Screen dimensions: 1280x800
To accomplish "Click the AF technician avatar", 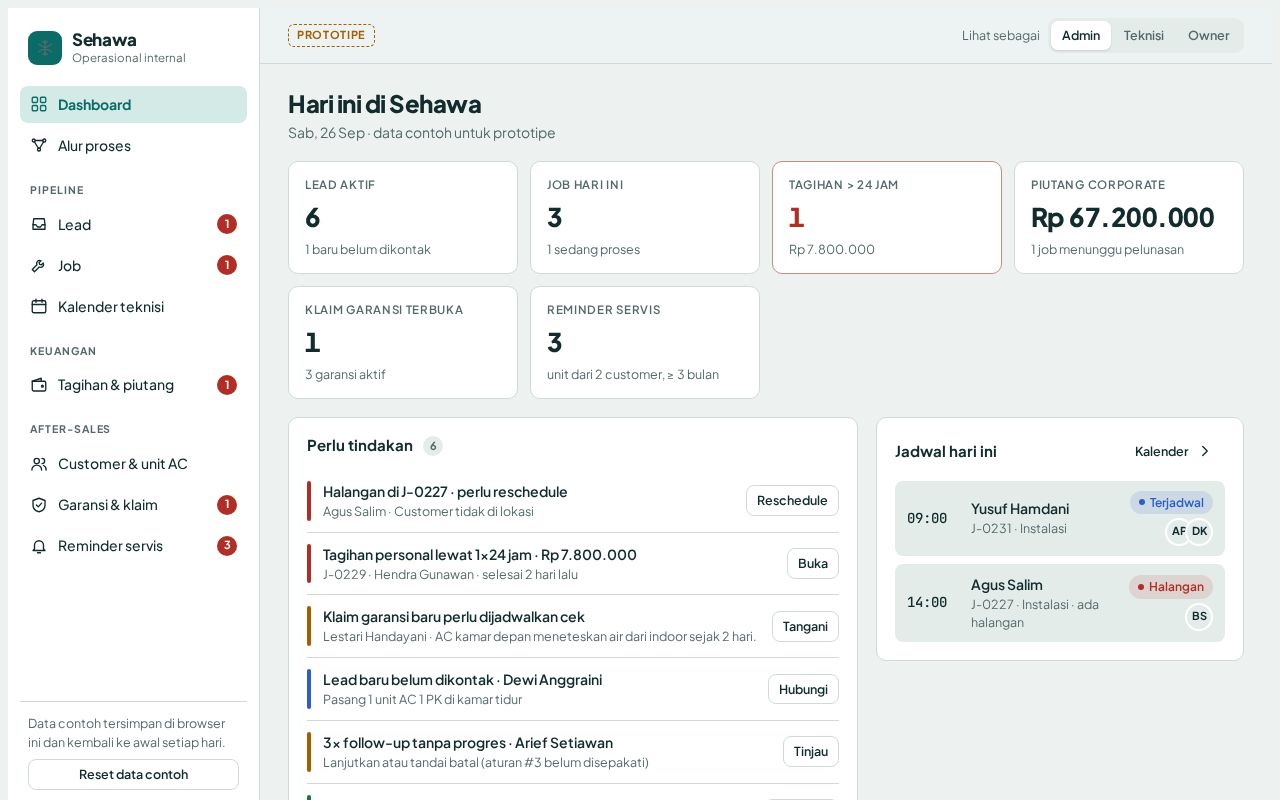I will pos(1179,531).
